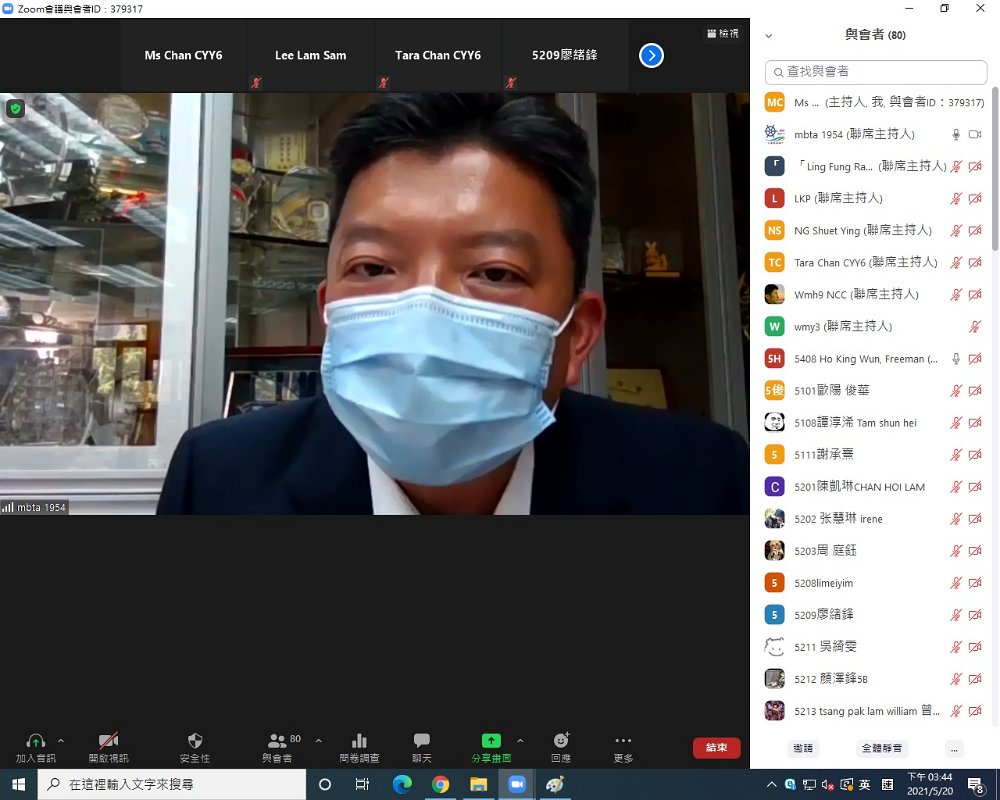
Task: Click the 全體靜音 mute all button
Action: point(881,748)
